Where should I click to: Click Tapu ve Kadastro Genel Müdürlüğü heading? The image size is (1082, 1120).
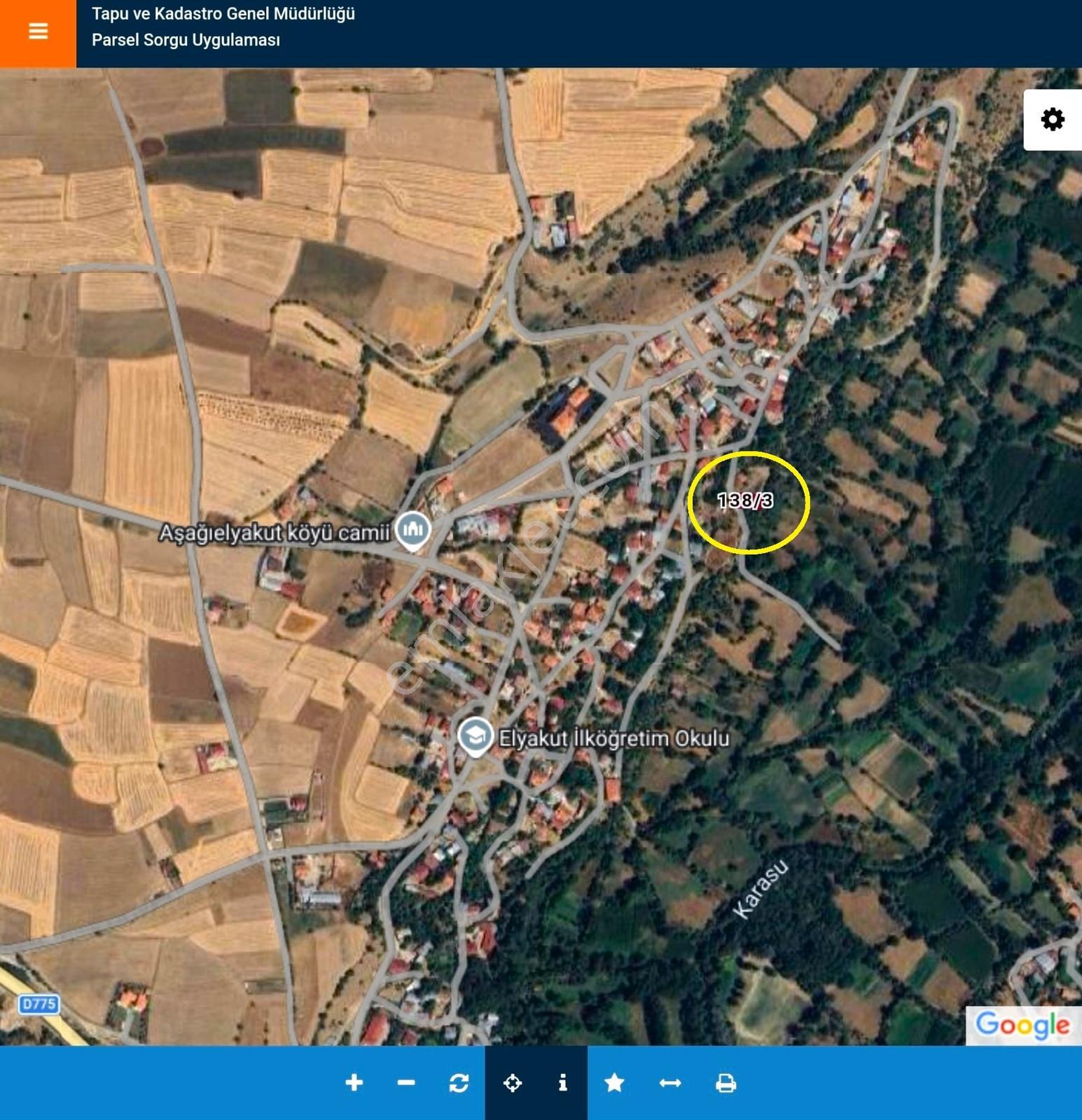pos(223,13)
